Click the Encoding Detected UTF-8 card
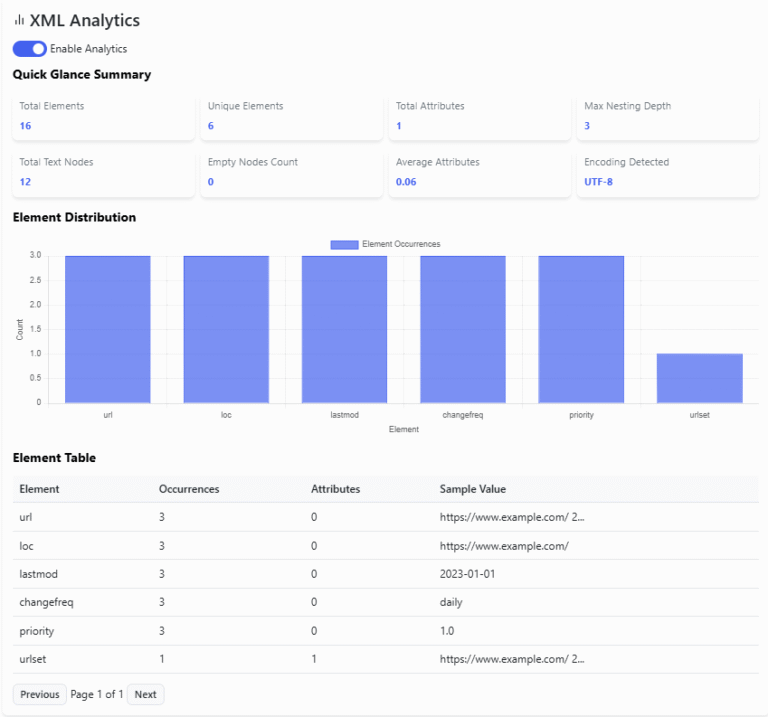 [x=667, y=172]
